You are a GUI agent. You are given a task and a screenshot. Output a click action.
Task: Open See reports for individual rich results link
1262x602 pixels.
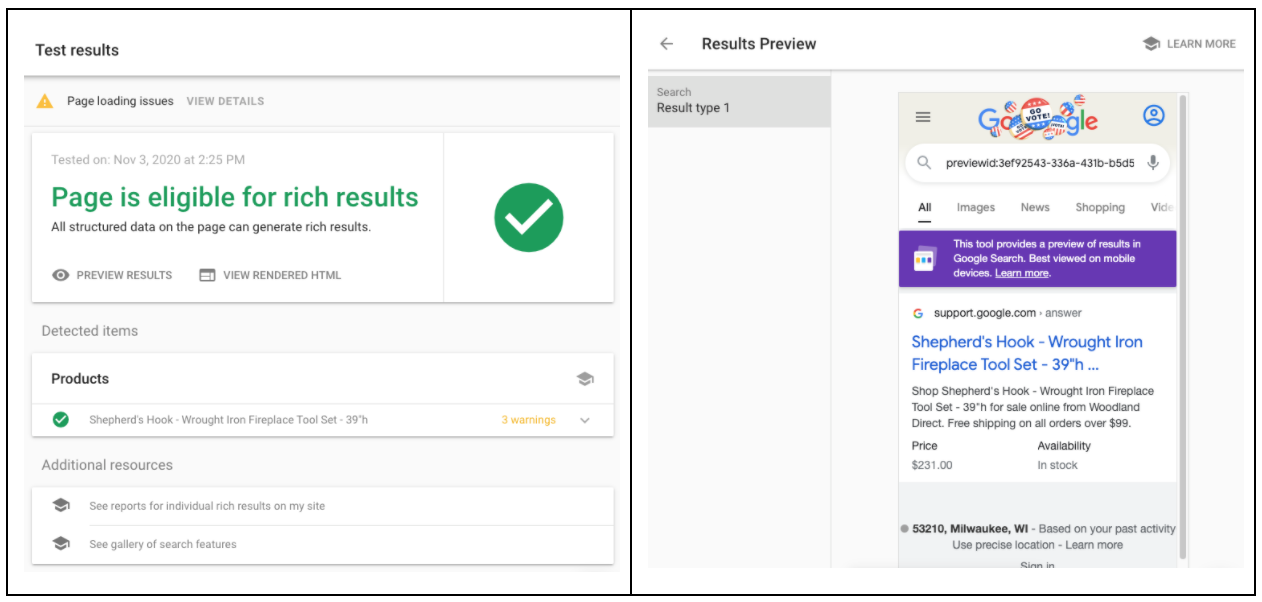click(207, 506)
